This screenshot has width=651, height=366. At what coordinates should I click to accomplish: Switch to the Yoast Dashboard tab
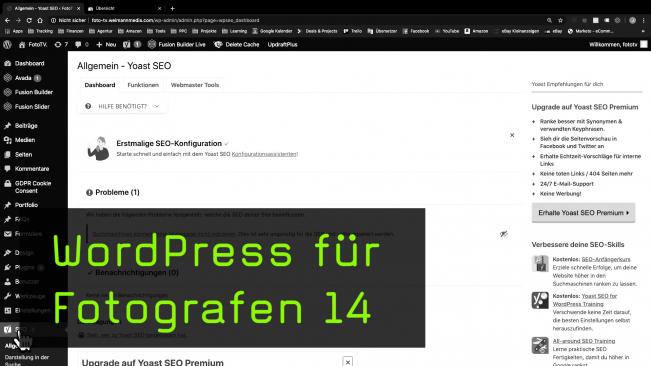click(100, 85)
